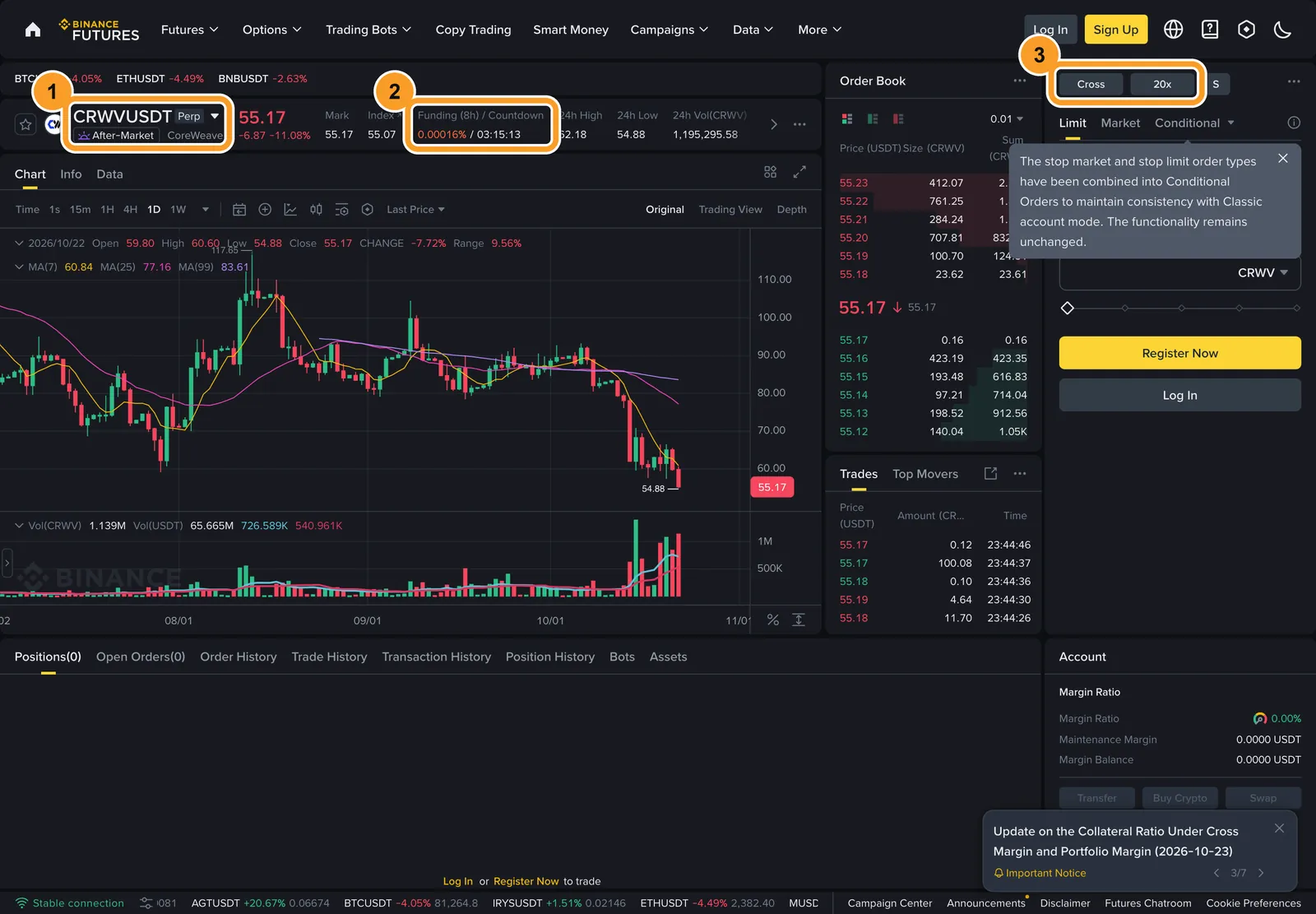The width and height of the screenshot is (1316, 914).
Task: Click the yellow Sign Up button
Action: click(1115, 30)
